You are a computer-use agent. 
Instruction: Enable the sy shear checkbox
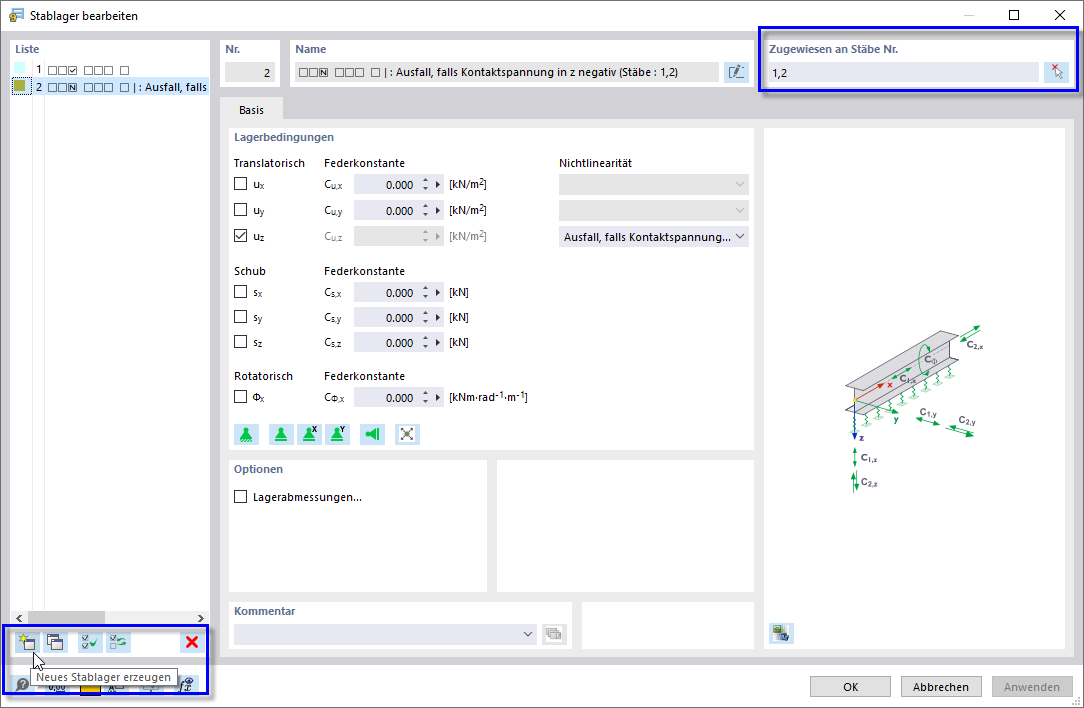pos(241,317)
